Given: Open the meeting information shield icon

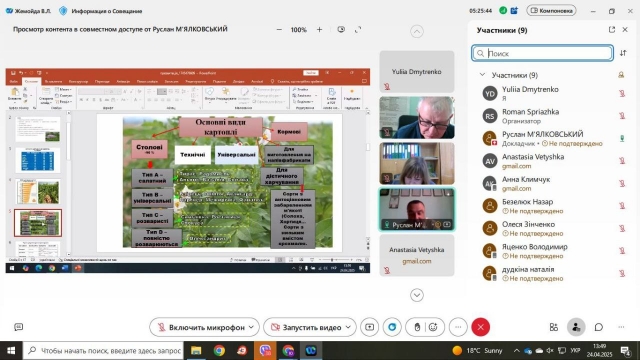Looking at the screenshot, I should (63, 11).
